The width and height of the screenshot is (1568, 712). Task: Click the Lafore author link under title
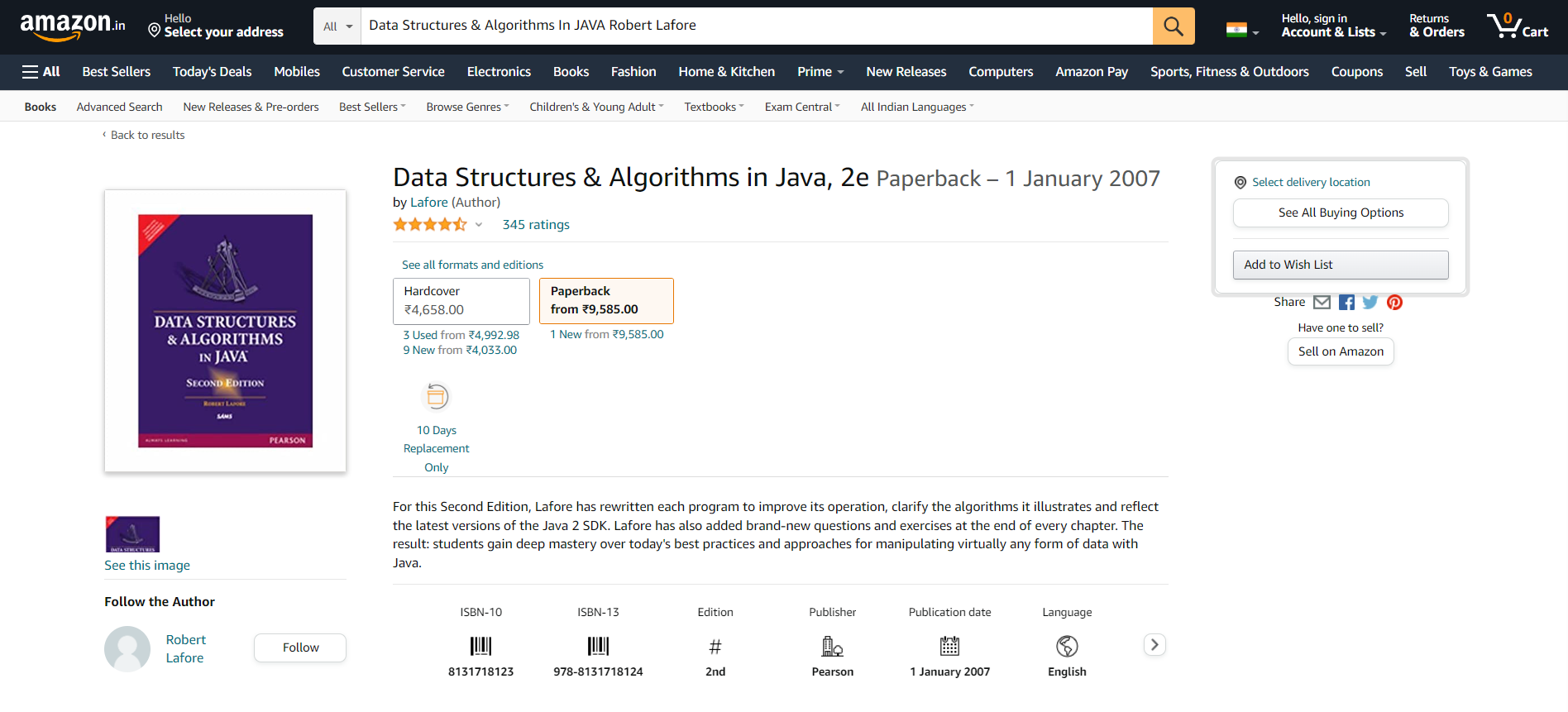(x=429, y=203)
